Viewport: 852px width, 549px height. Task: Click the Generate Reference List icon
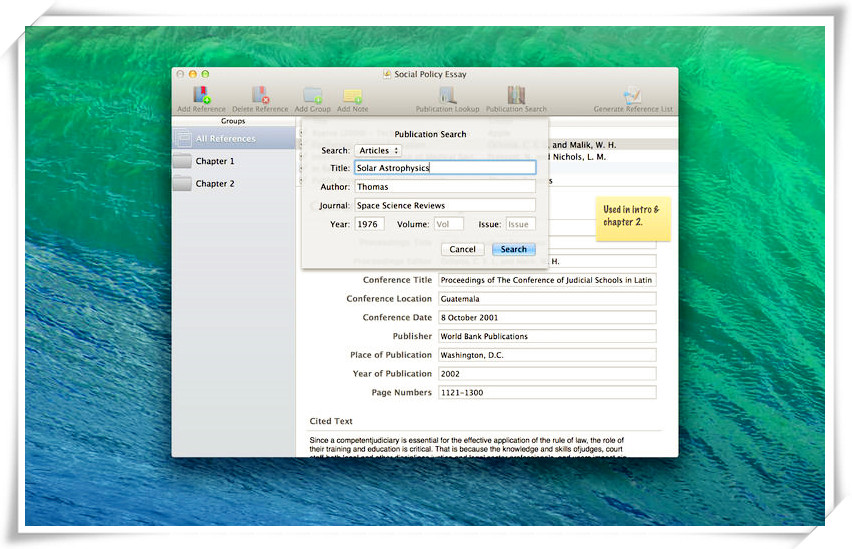pyautogui.click(x=633, y=96)
